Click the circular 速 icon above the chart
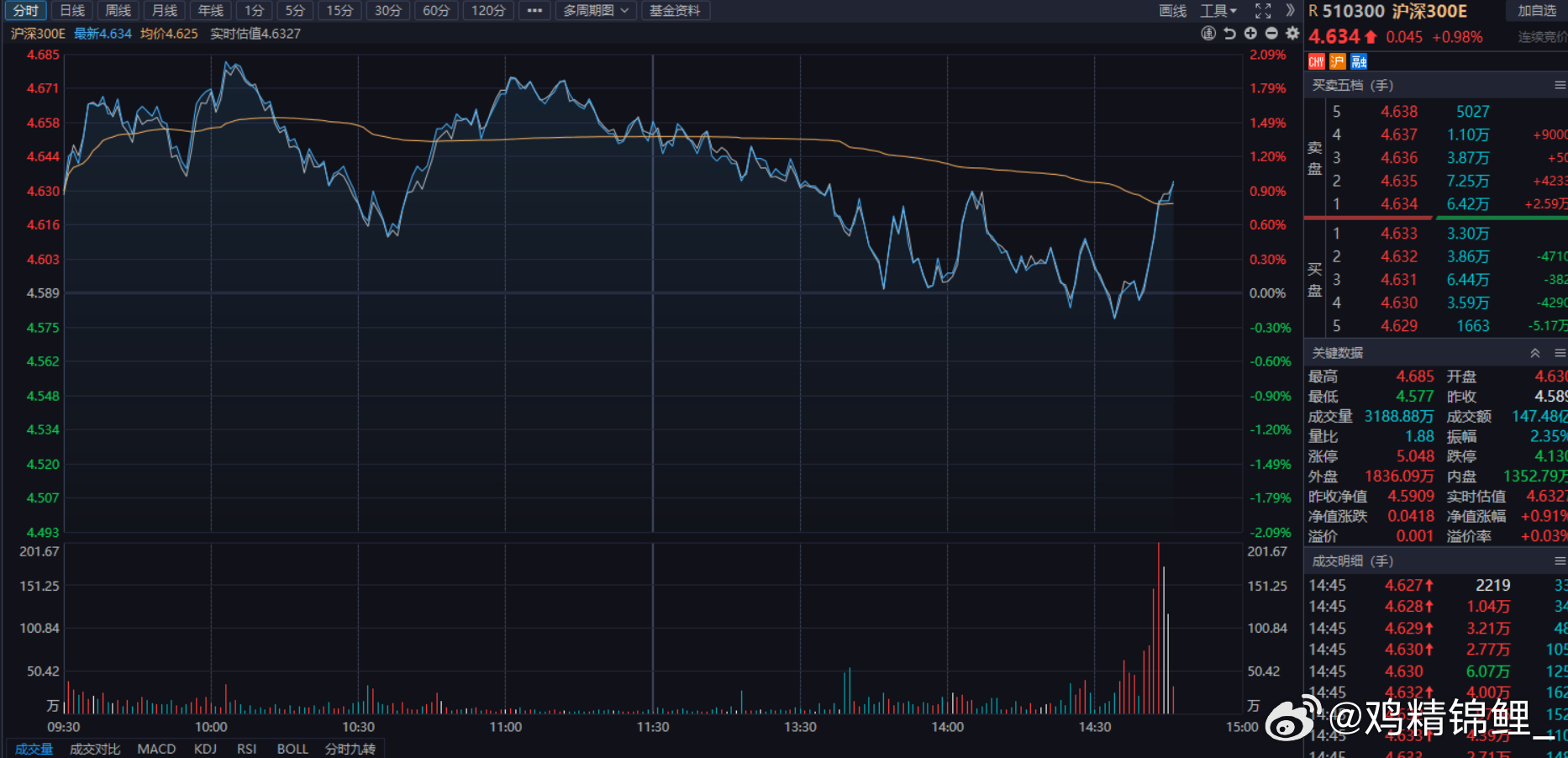 pyautogui.click(x=1208, y=34)
